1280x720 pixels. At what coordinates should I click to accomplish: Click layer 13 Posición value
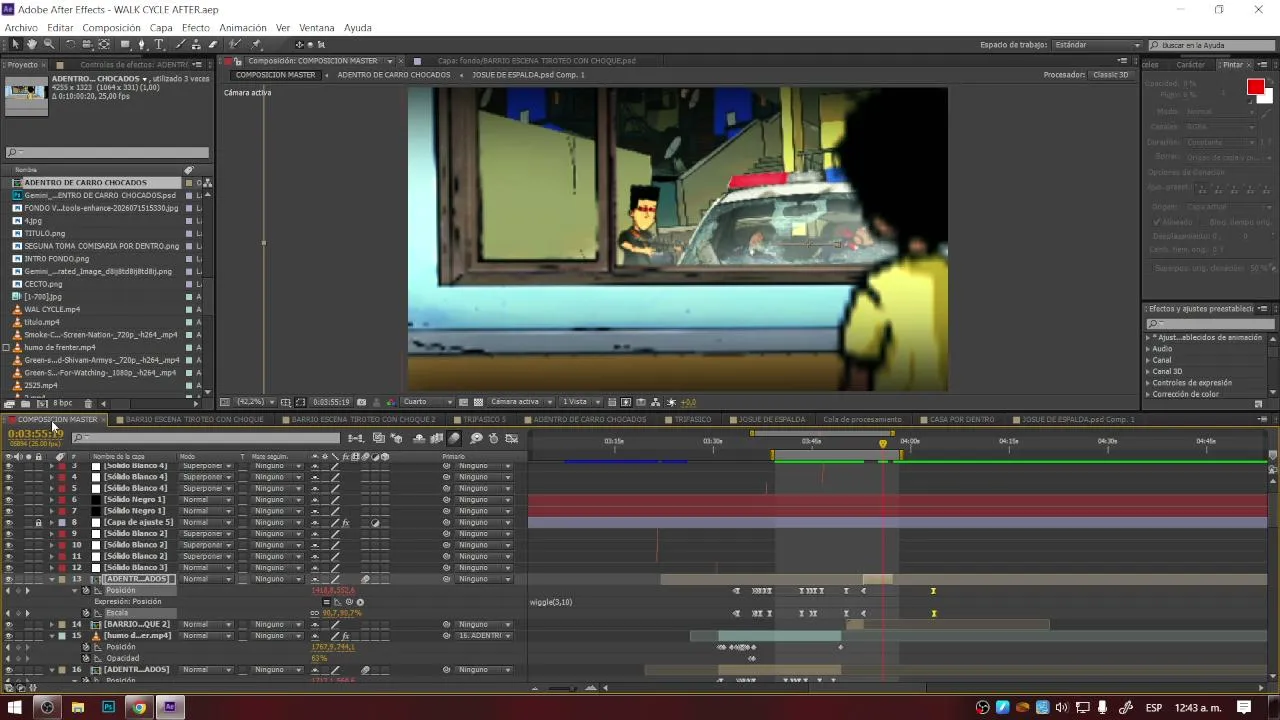point(333,591)
